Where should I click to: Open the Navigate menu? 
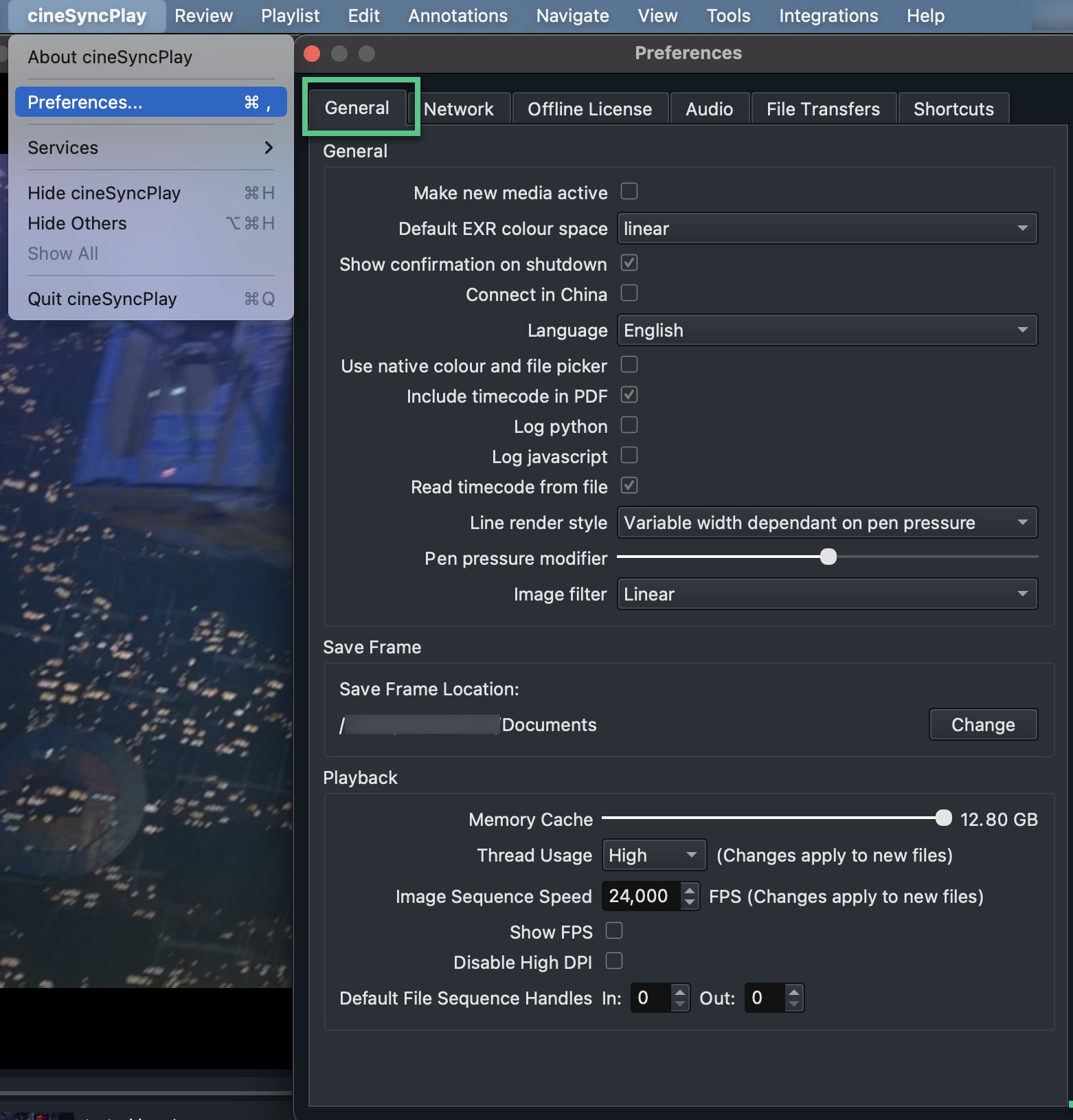pos(573,16)
